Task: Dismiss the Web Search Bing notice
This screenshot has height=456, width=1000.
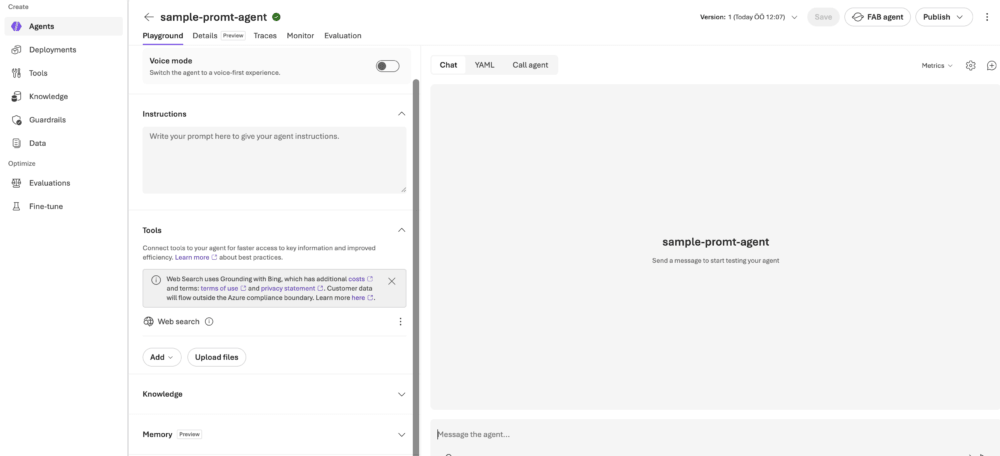Action: click(392, 281)
